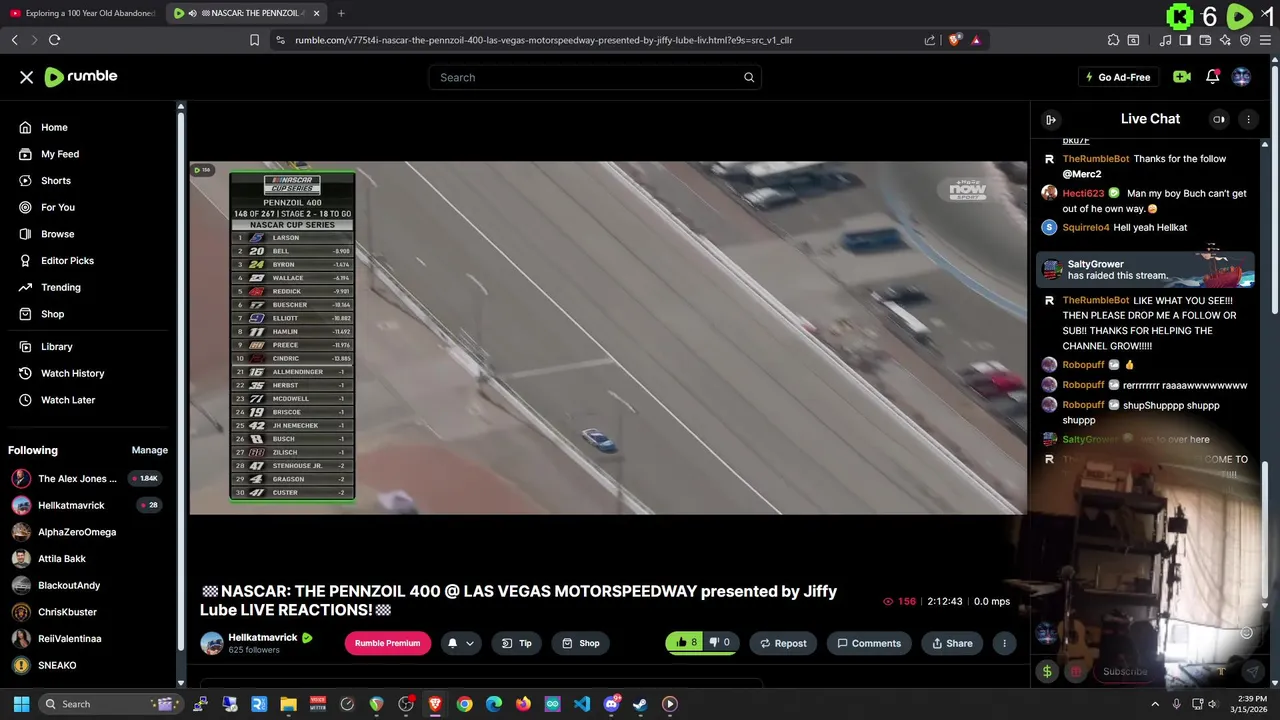The width and height of the screenshot is (1280, 720).
Task: Click the chat send arrow icon
Action: tap(1252, 672)
